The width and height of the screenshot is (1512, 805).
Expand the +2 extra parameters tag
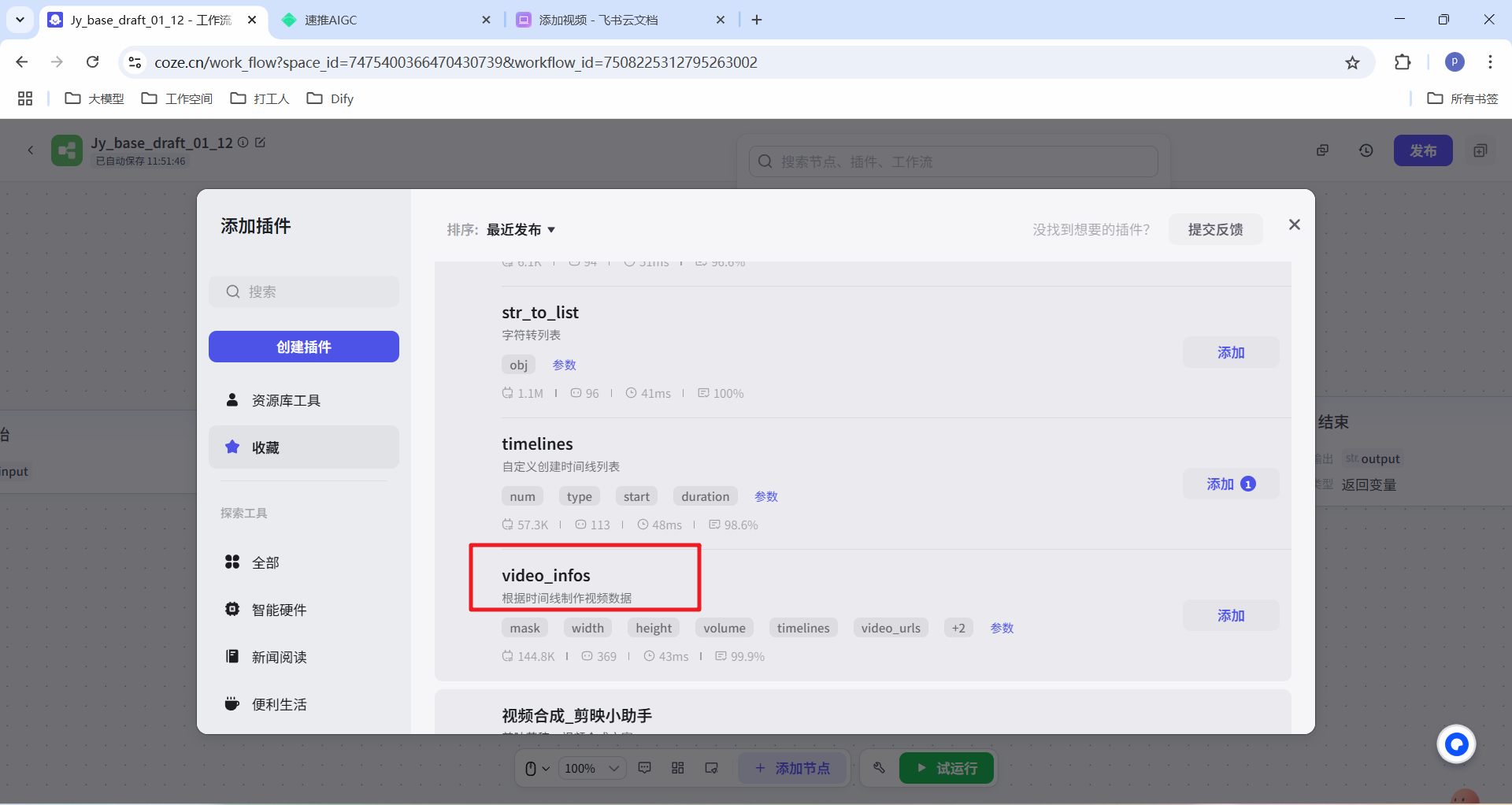(x=958, y=628)
